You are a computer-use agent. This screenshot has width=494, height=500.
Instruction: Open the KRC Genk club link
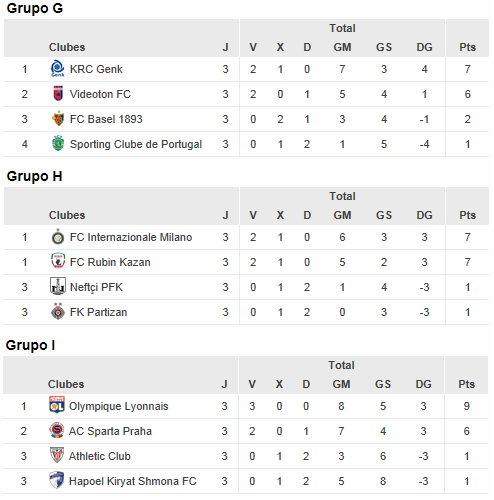pos(96,69)
